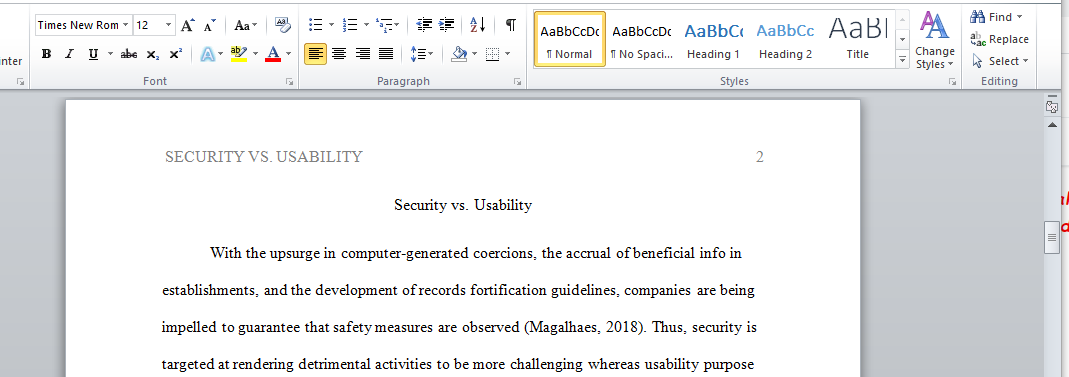Click the ruler toggle above scrollbar

pyautogui.click(x=1052, y=107)
